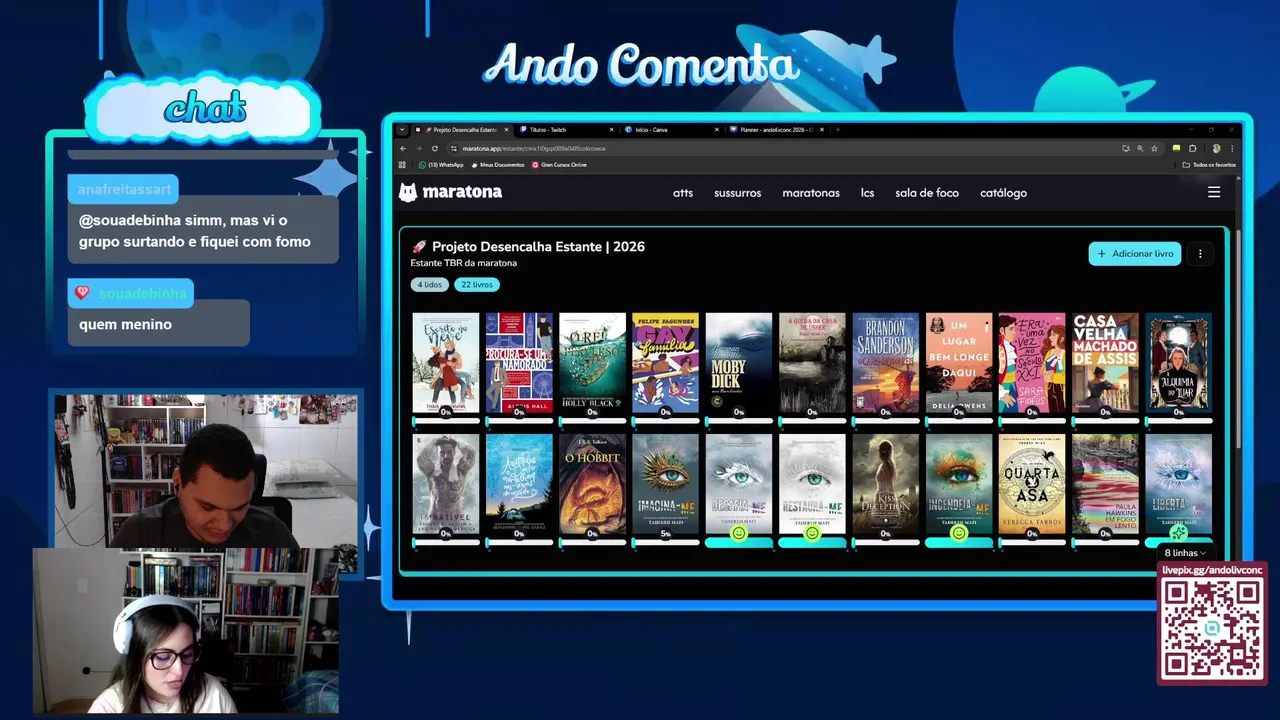The image size is (1280, 720).
Task: Close the Projeto Desencalha Estante tab
Action: tap(507, 129)
